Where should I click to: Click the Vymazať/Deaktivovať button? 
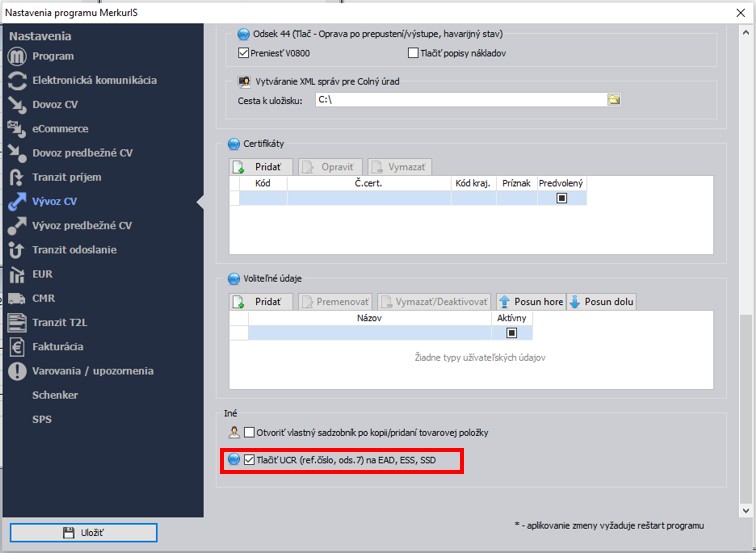point(434,302)
